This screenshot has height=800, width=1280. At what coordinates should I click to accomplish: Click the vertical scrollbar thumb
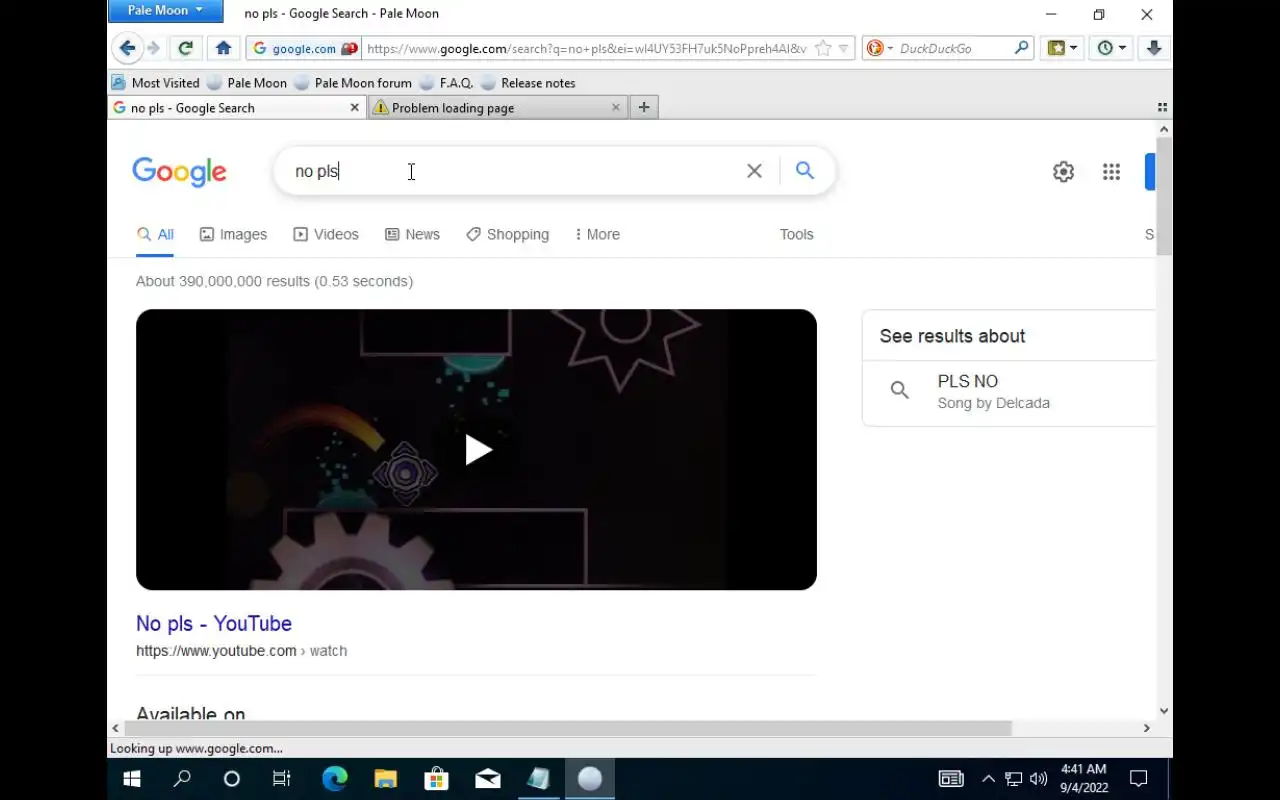pyautogui.click(x=1164, y=197)
